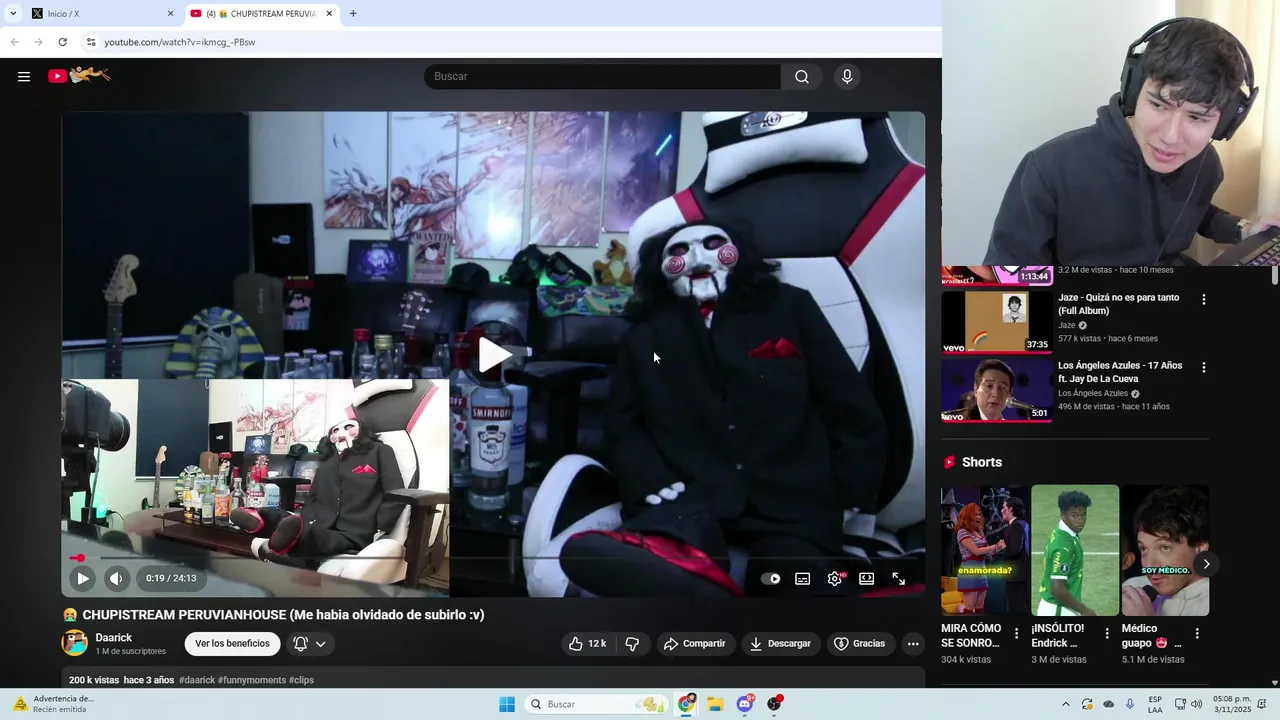Dislike the video with thumbs down

click(632, 643)
